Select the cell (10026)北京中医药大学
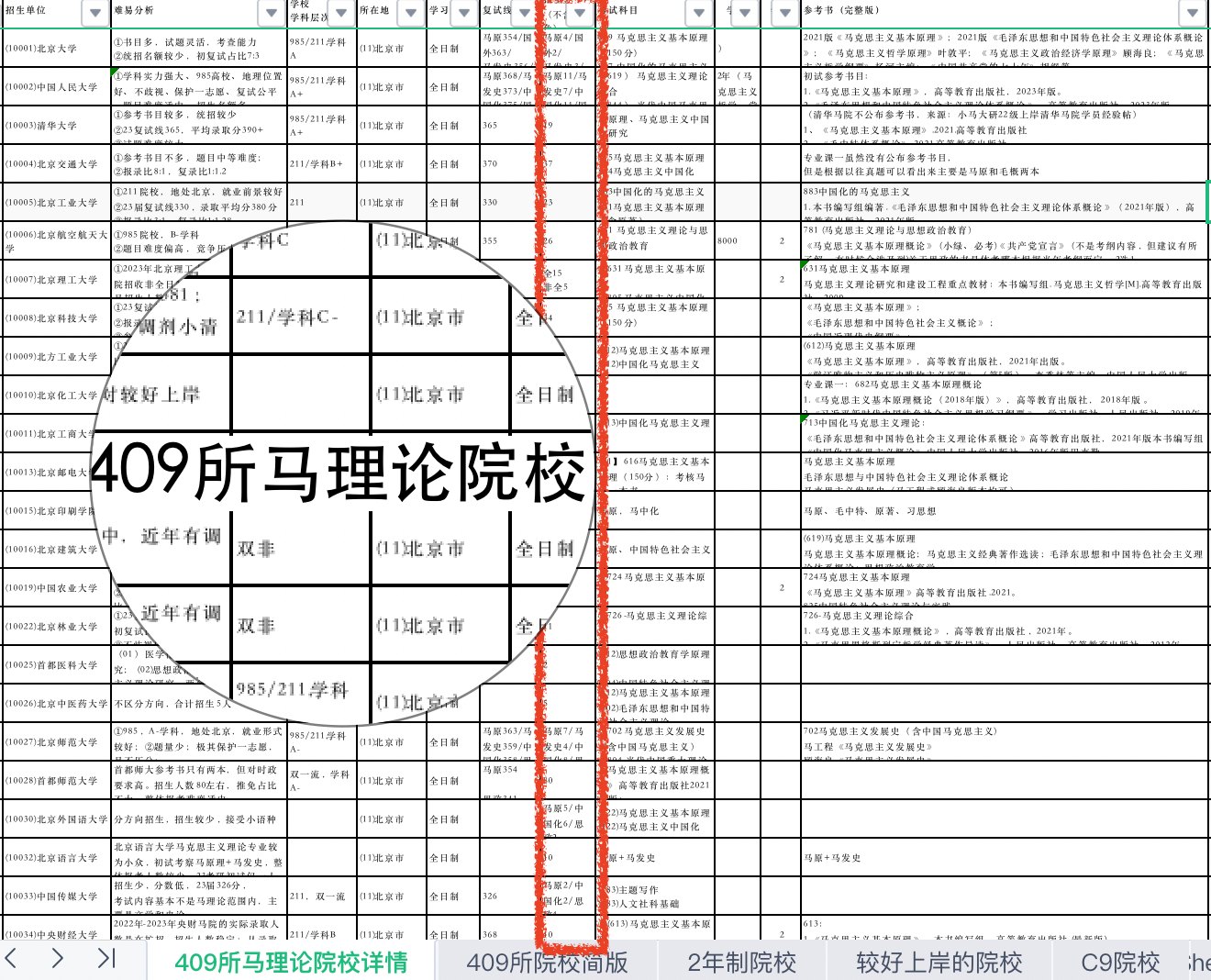 pyautogui.click(x=56, y=704)
